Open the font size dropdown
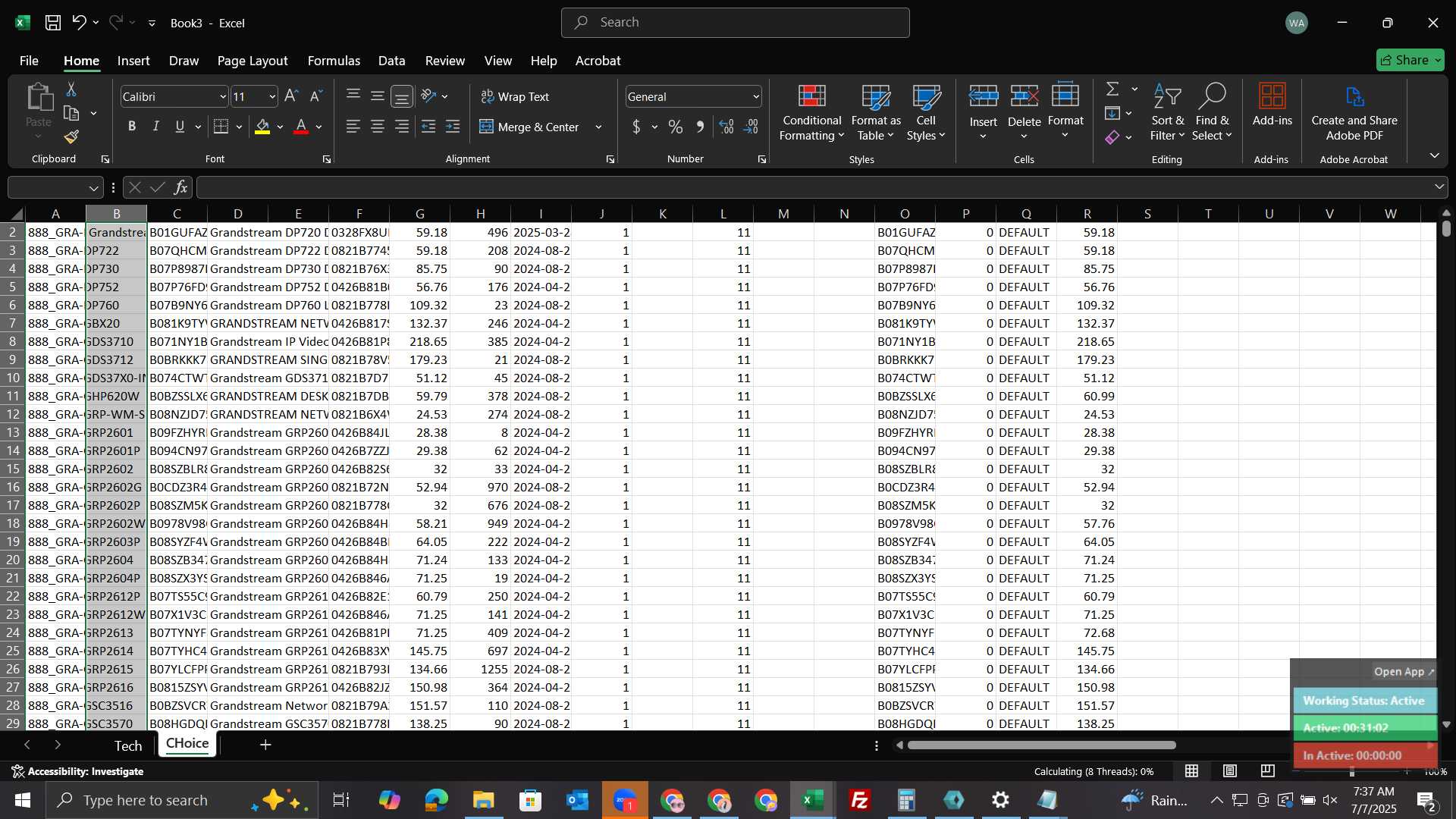This screenshot has height=819, width=1456. tap(271, 97)
